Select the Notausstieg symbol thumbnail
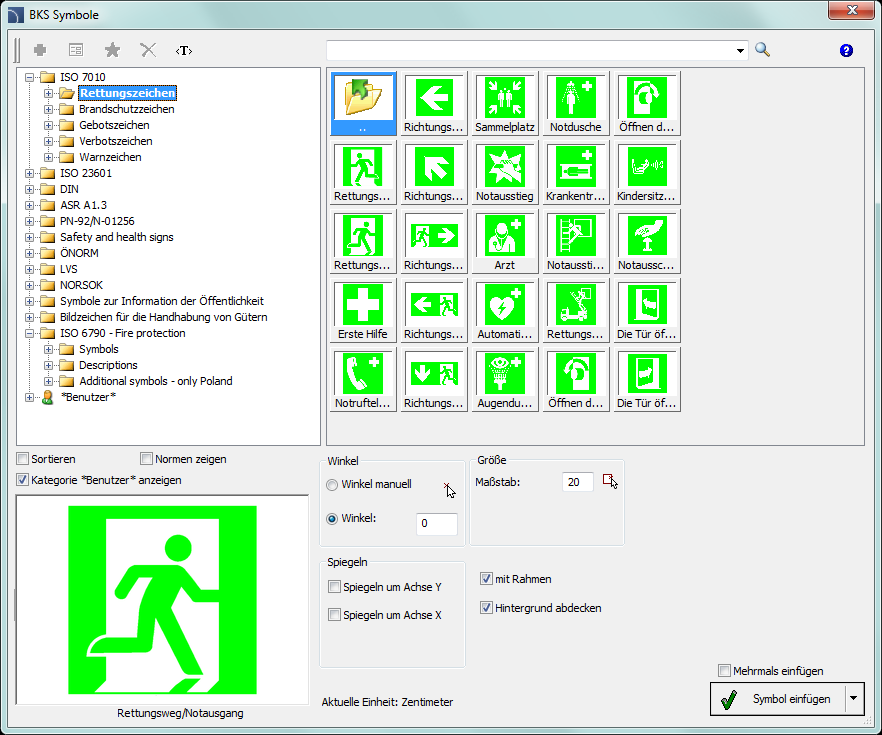The width and height of the screenshot is (882, 735). coord(505,173)
